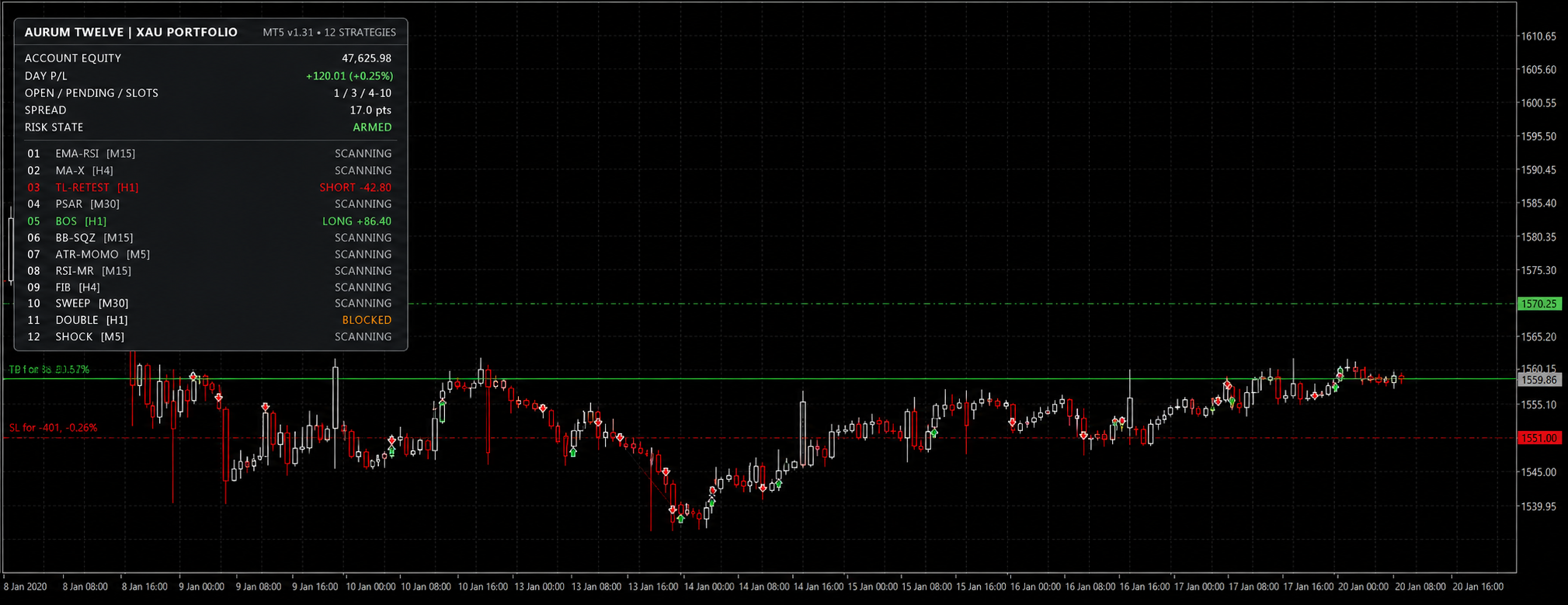1568x605 pixels.
Task: Click the 17 Jan 08:00 time axis label
Action: pyautogui.click(x=1253, y=587)
